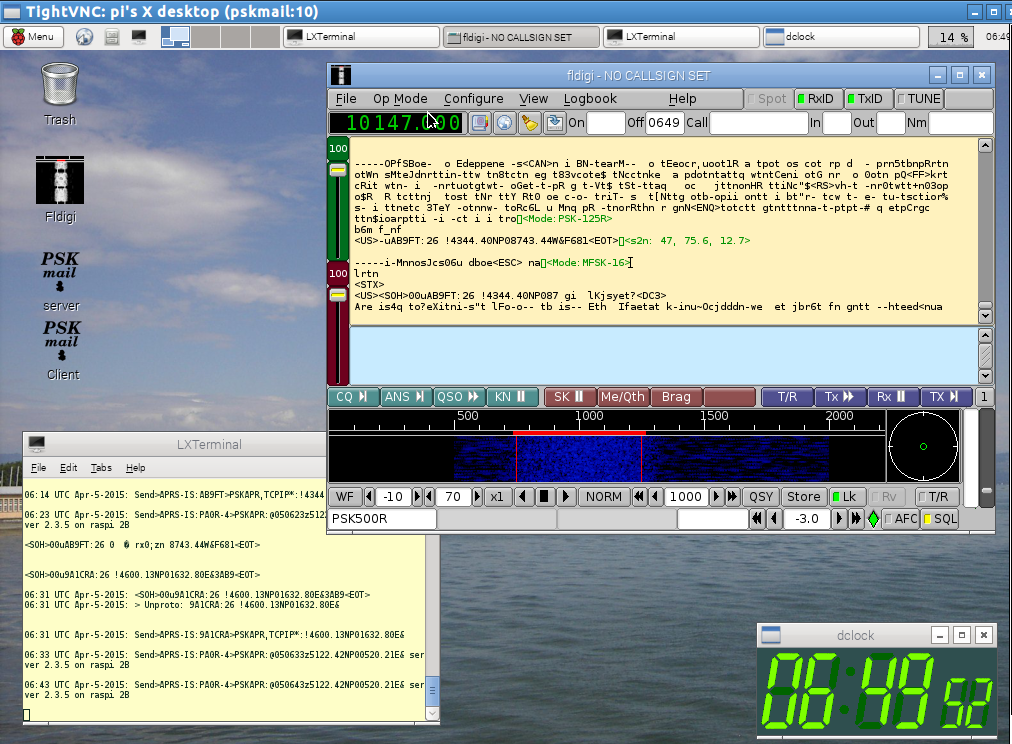Click the Brag macro button
Image resolution: width=1012 pixels, height=744 pixels.
[676, 397]
